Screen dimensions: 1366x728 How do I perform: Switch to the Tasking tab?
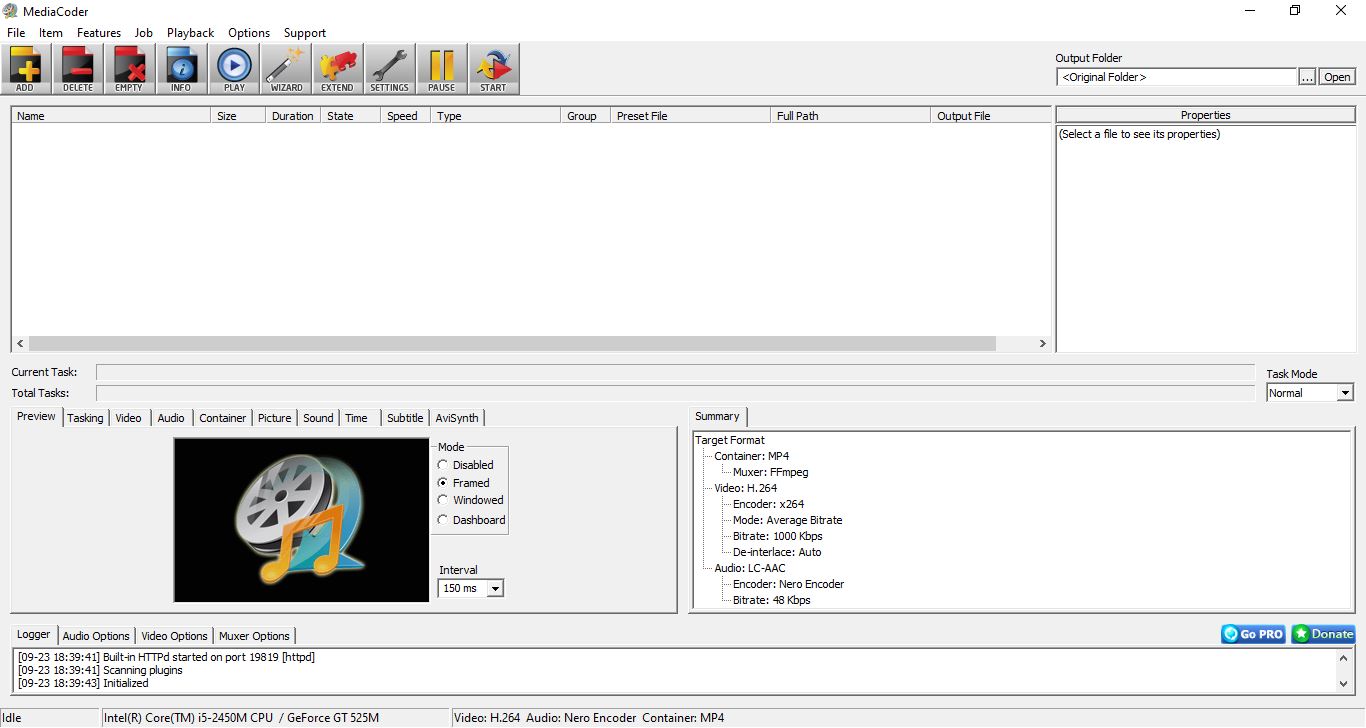pos(85,418)
